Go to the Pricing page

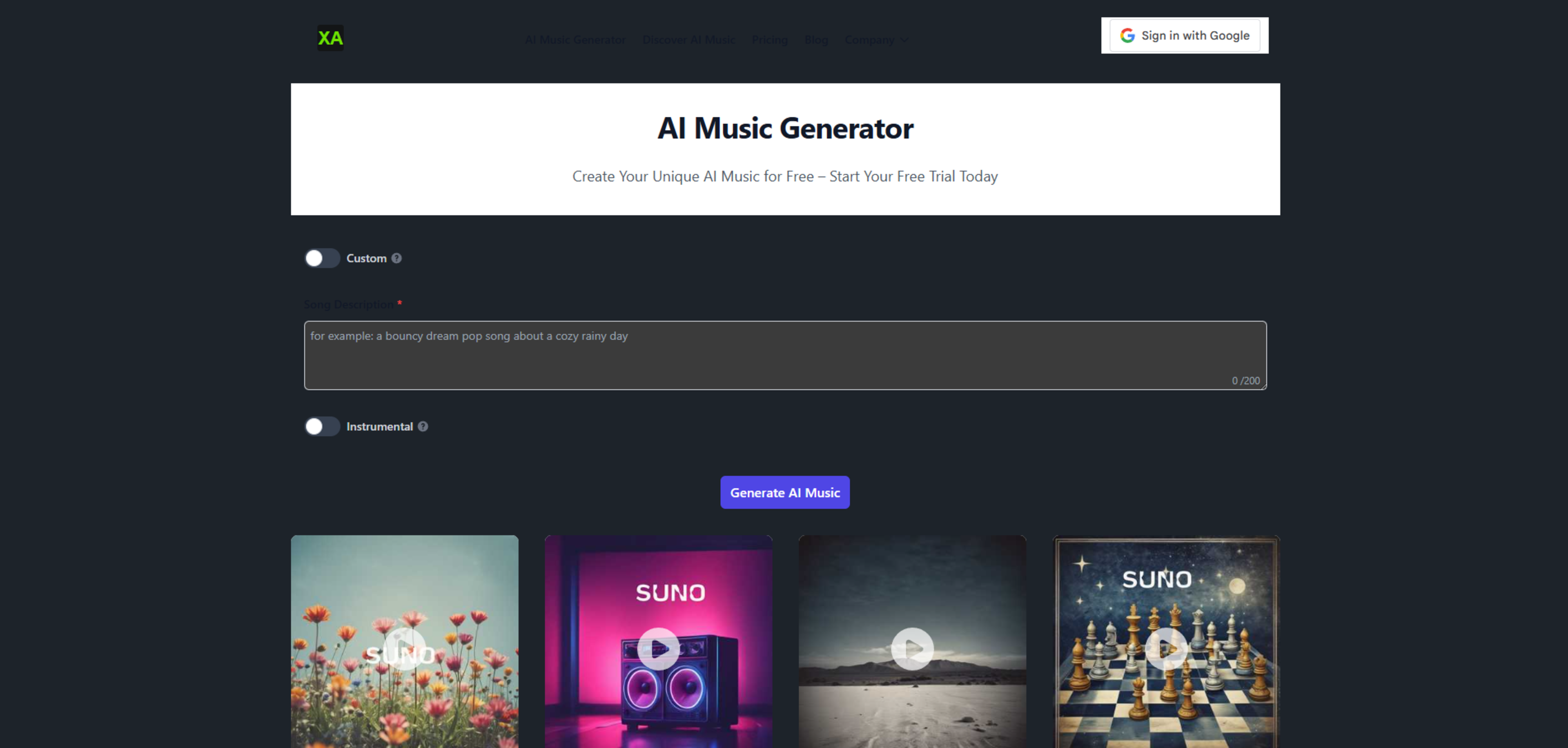coord(769,40)
